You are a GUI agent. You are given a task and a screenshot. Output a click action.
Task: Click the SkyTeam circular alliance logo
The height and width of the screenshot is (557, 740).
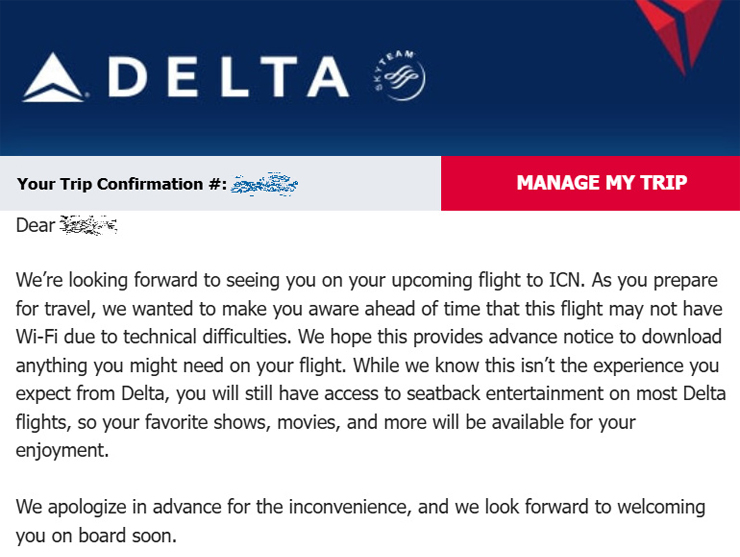click(x=399, y=75)
